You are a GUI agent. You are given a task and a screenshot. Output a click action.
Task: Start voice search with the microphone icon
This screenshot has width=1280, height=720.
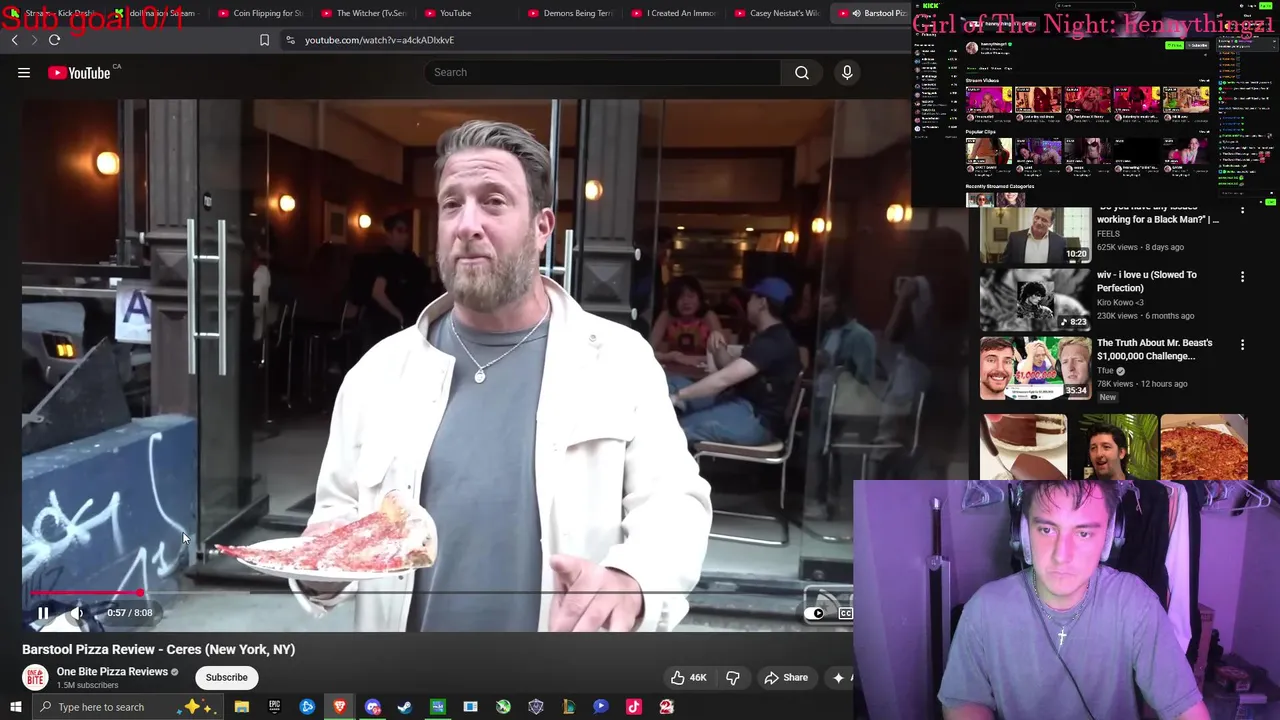847,72
